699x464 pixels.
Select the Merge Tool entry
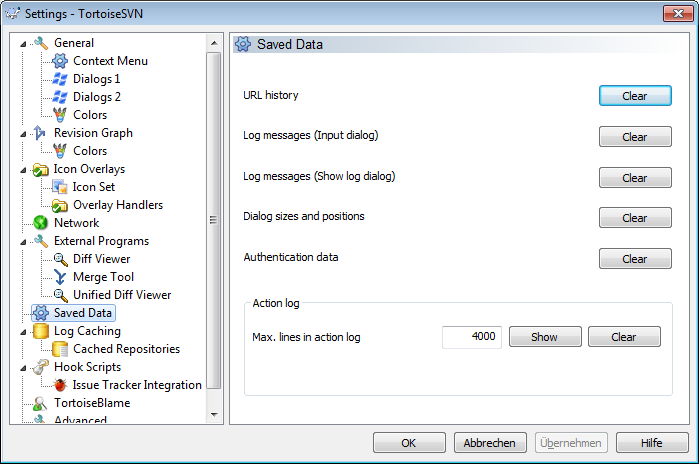click(103, 277)
